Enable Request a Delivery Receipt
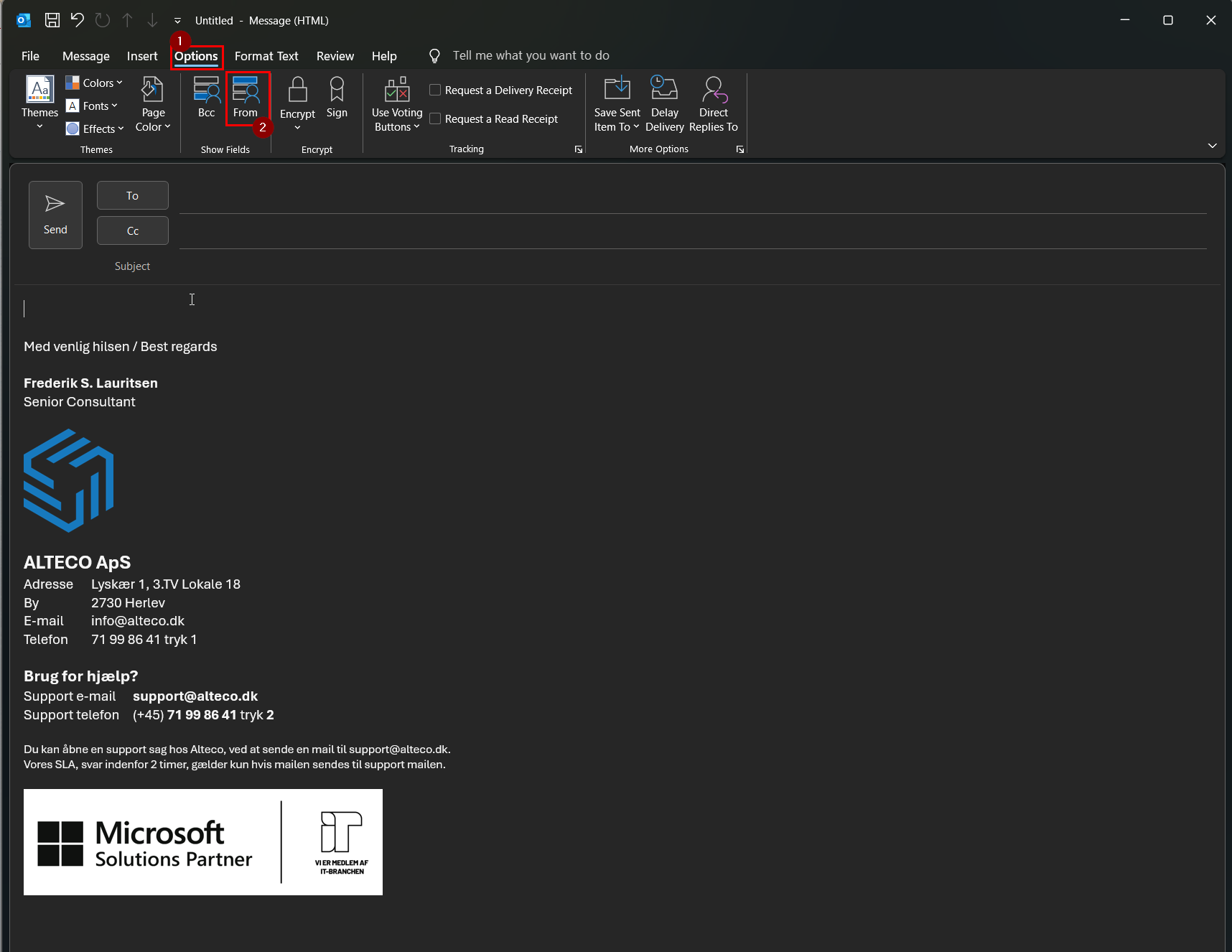 (501, 90)
